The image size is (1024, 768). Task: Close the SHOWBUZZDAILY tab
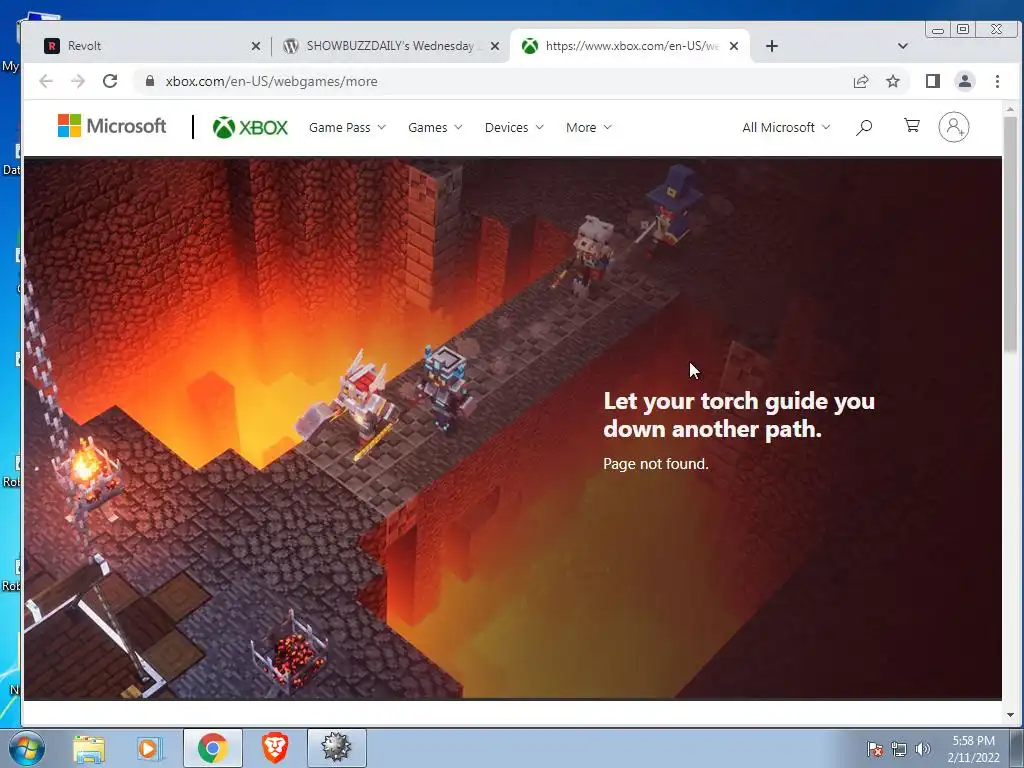[x=495, y=46]
